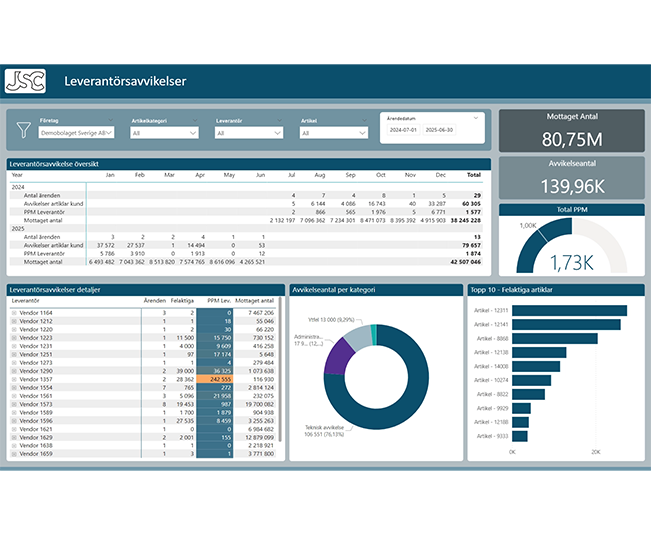Sort by the Ärenden column header
651x535 pixels.
(x=155, y=300)
